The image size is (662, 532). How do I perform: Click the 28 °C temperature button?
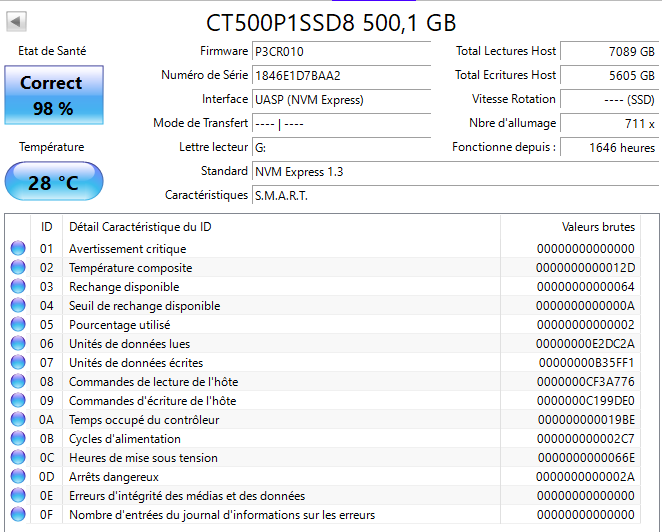[54, 182]
